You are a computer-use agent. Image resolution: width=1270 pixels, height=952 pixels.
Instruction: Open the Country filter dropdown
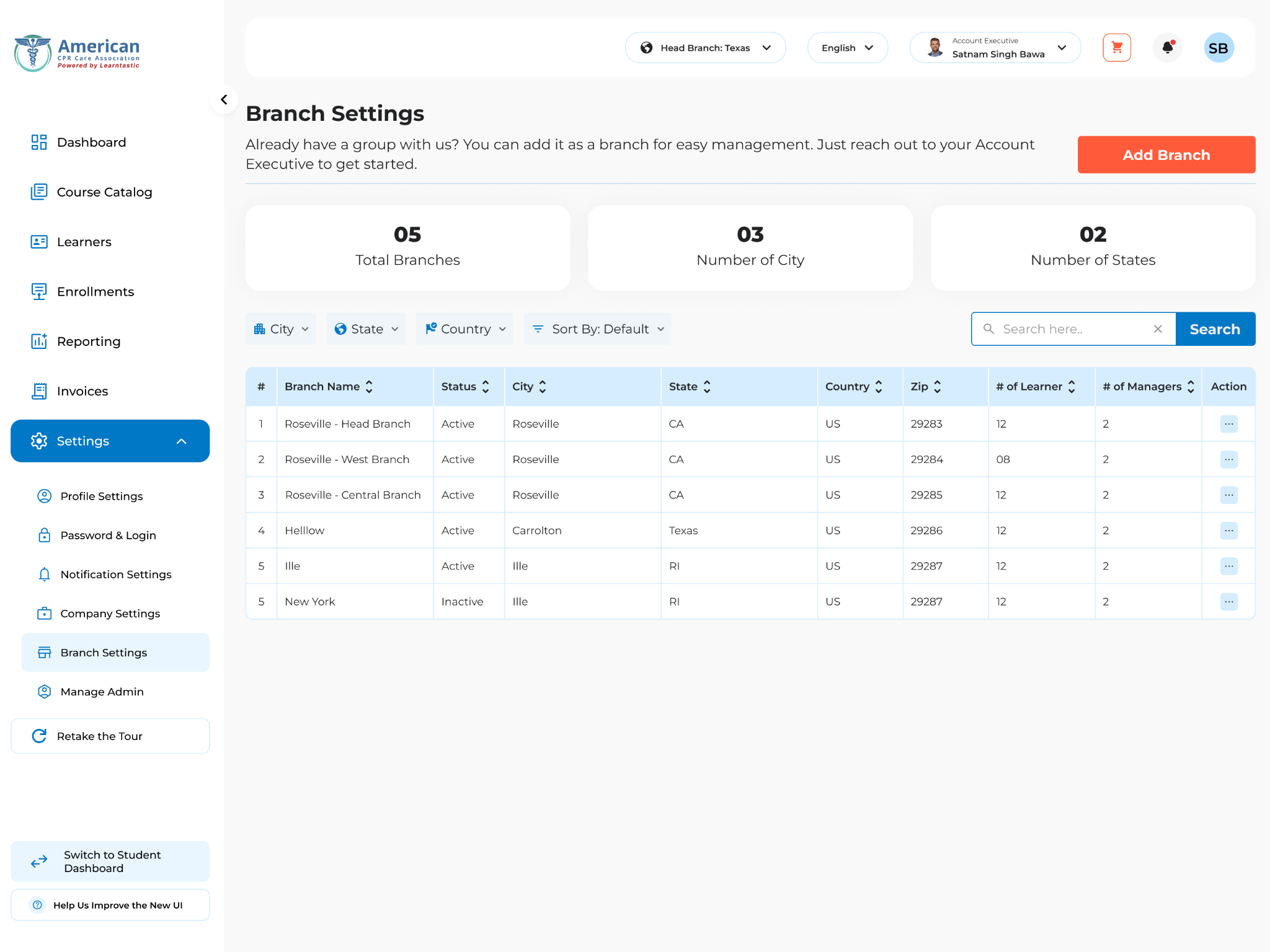(x=465, y=329)
